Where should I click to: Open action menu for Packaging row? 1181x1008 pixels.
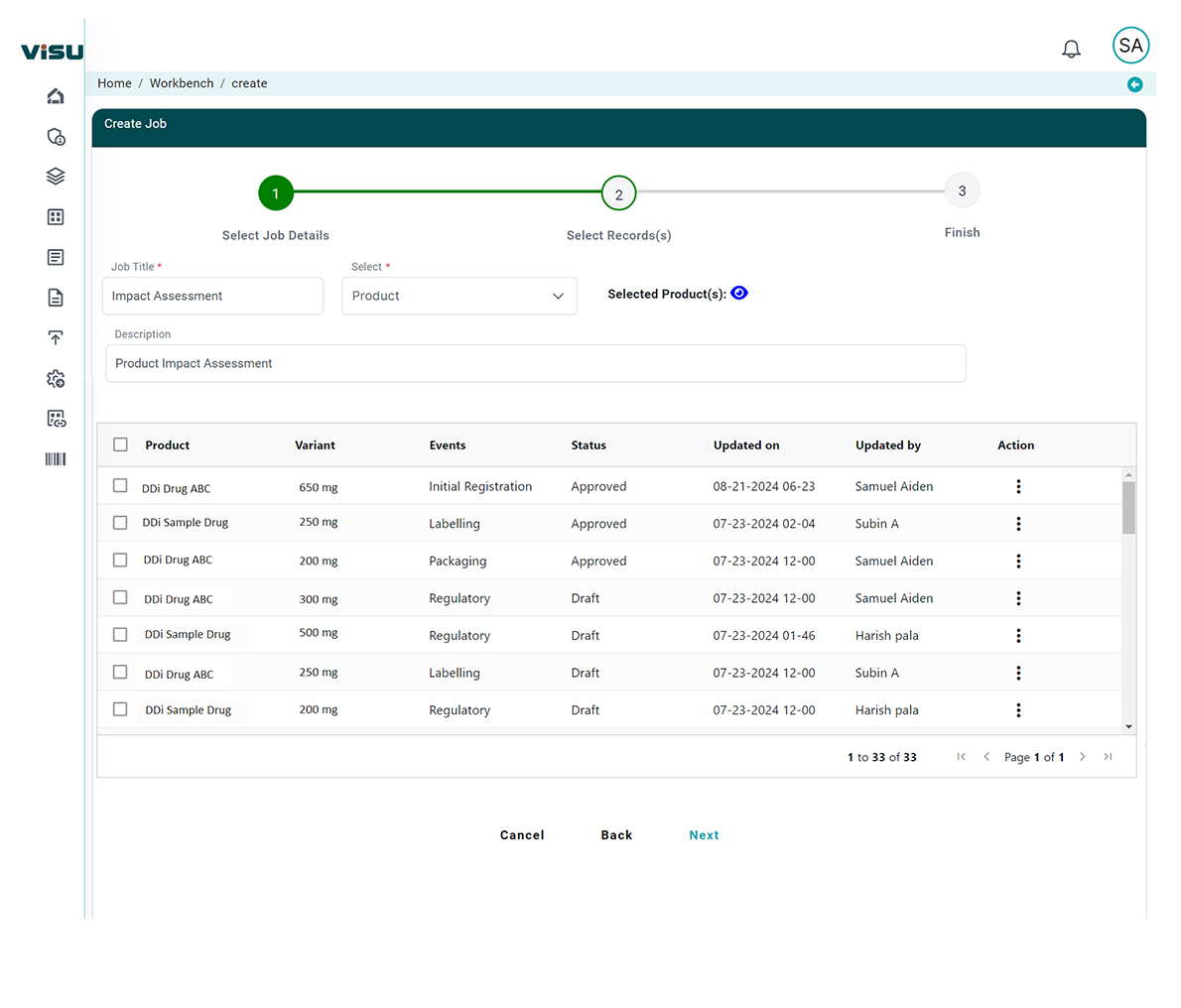pos(1018,561)
